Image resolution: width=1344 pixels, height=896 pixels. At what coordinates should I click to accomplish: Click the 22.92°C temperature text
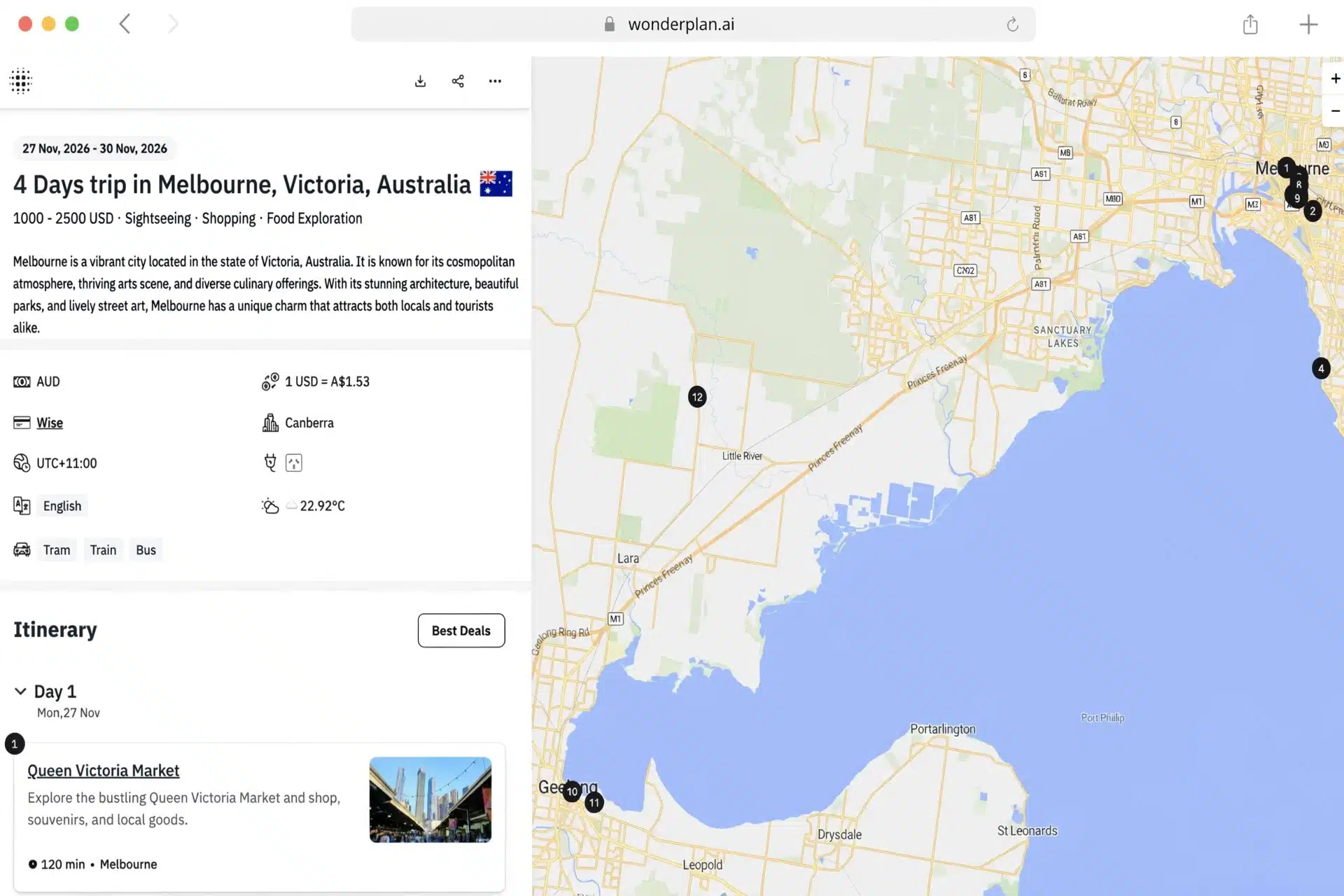coord(323,506)
